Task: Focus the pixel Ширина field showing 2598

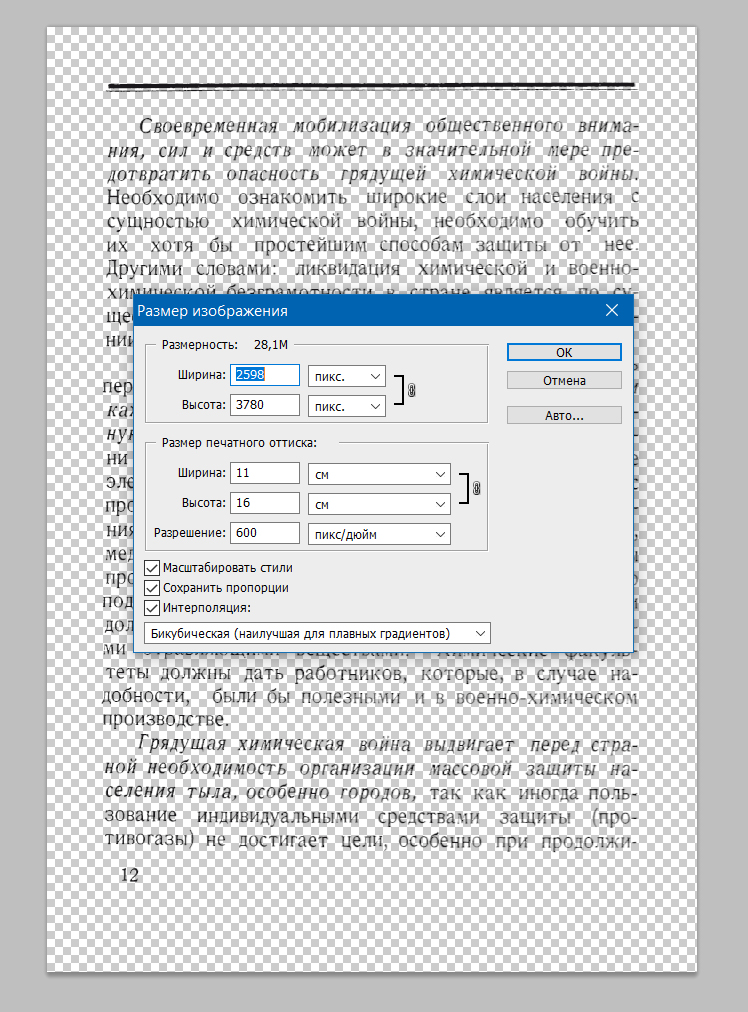Action: [x=265, y=375]
